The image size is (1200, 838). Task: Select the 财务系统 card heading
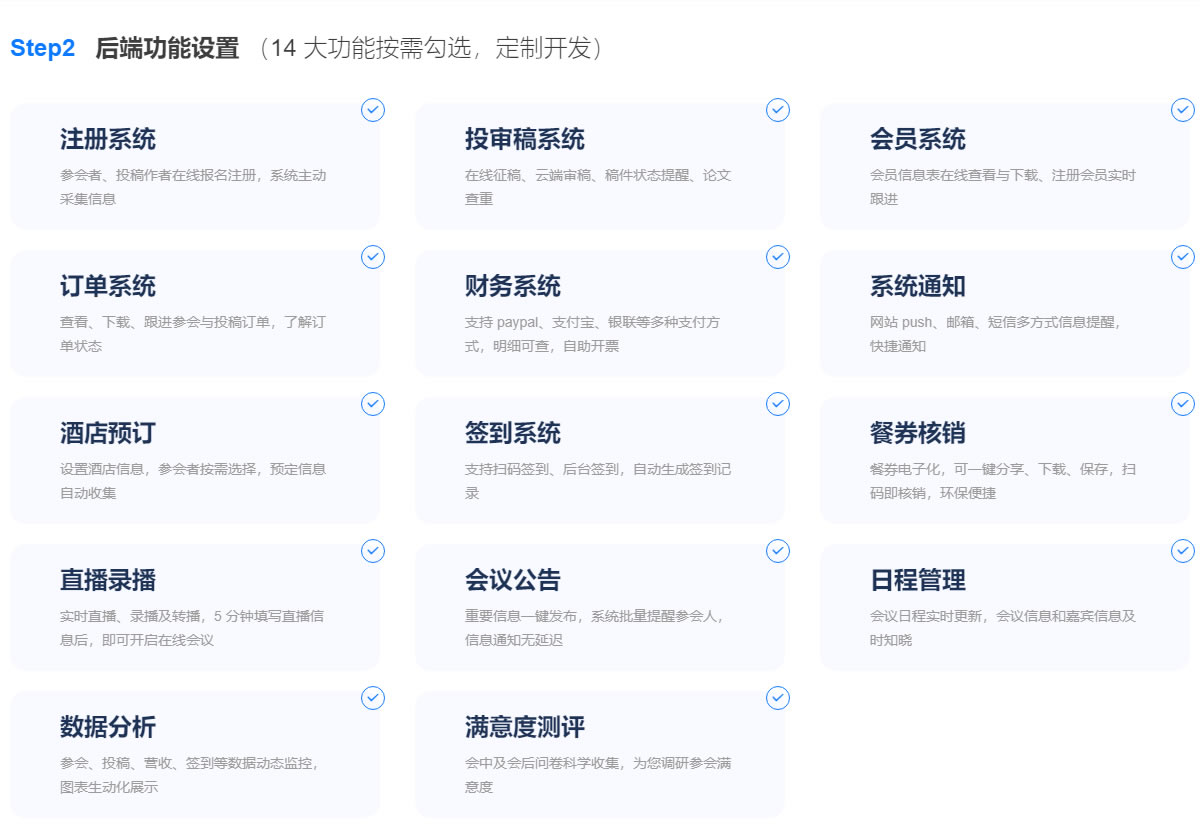click(x=513, y=286)
